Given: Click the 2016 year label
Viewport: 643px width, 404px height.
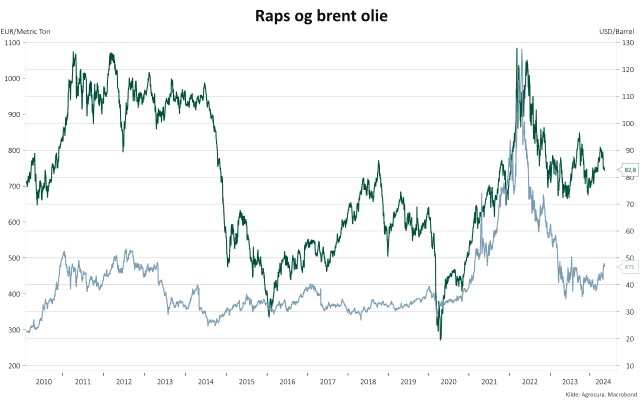Looking at the screenshot, I should pos(287,381).
